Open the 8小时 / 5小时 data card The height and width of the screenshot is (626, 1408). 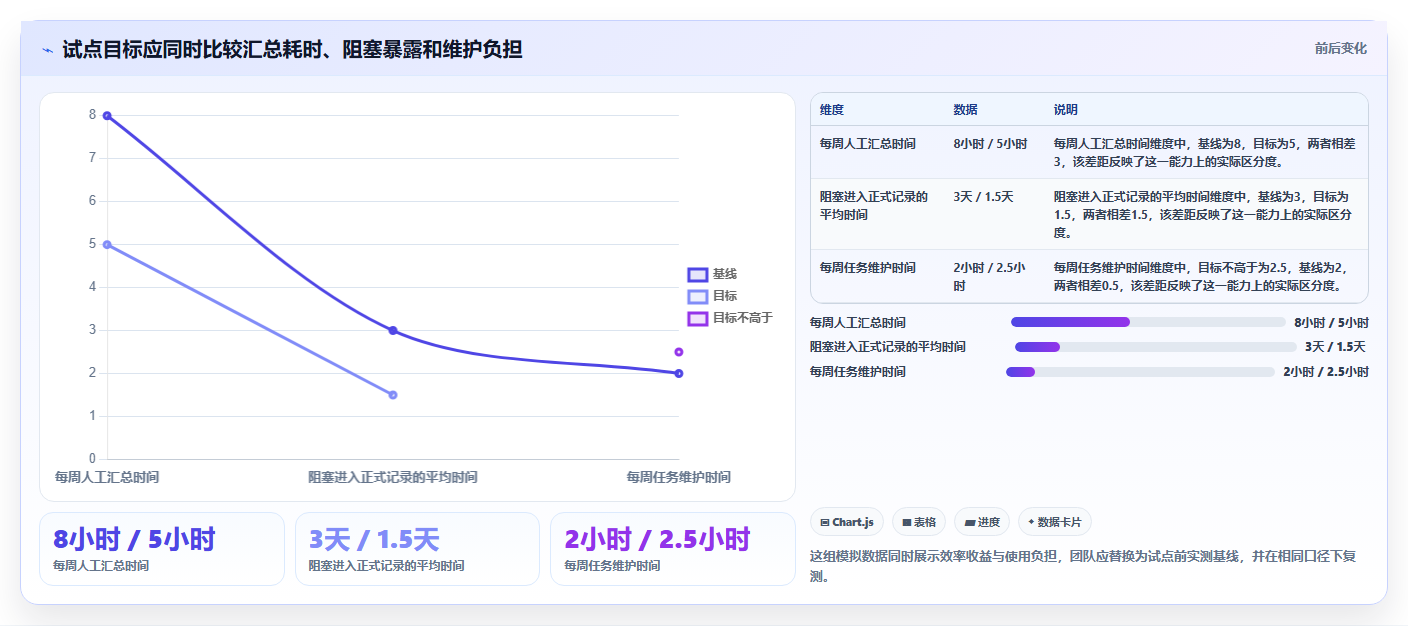click(162, 549)
